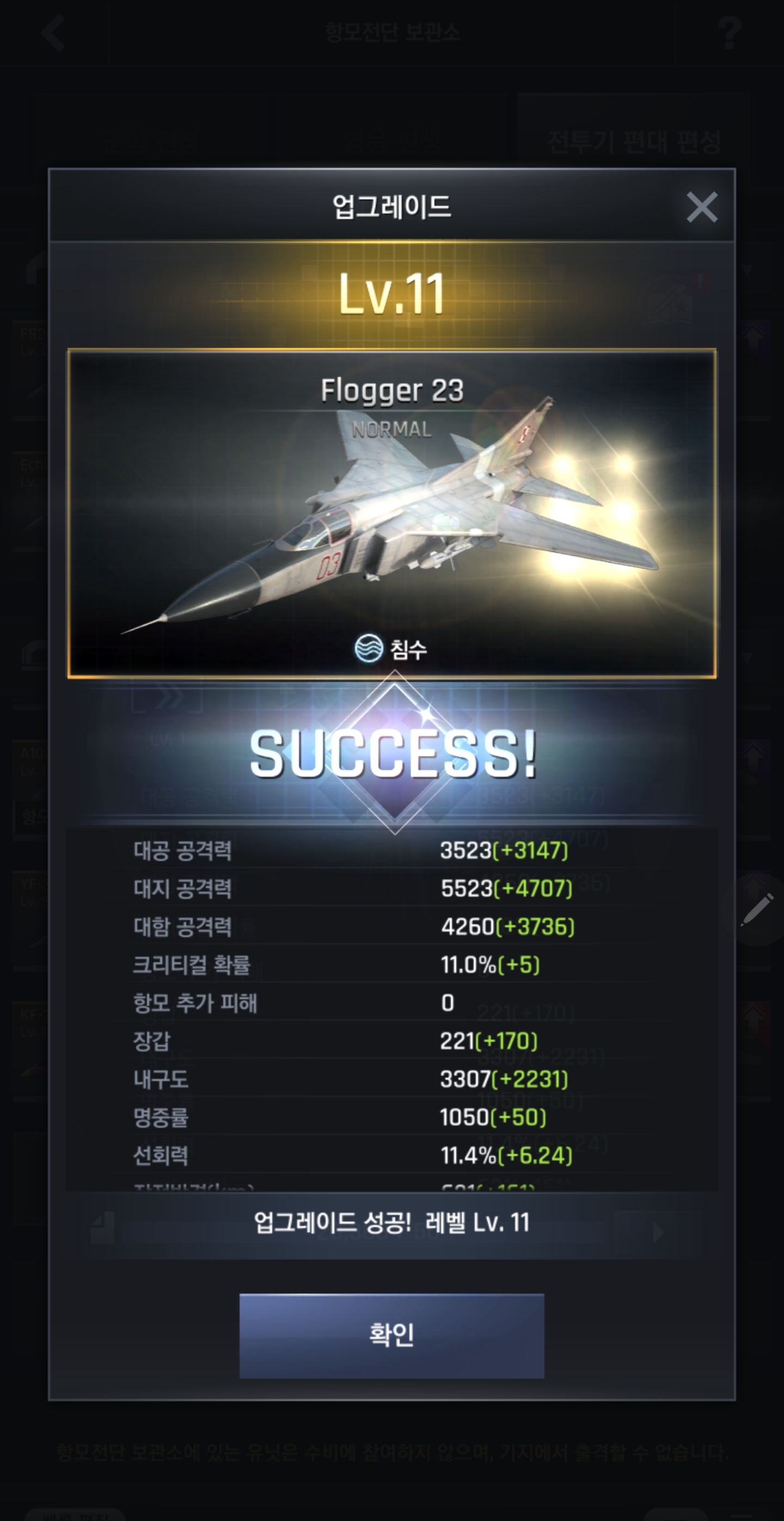Tap the 침수 wave icon
The image size is (784, 1521).
coord(369,648)
